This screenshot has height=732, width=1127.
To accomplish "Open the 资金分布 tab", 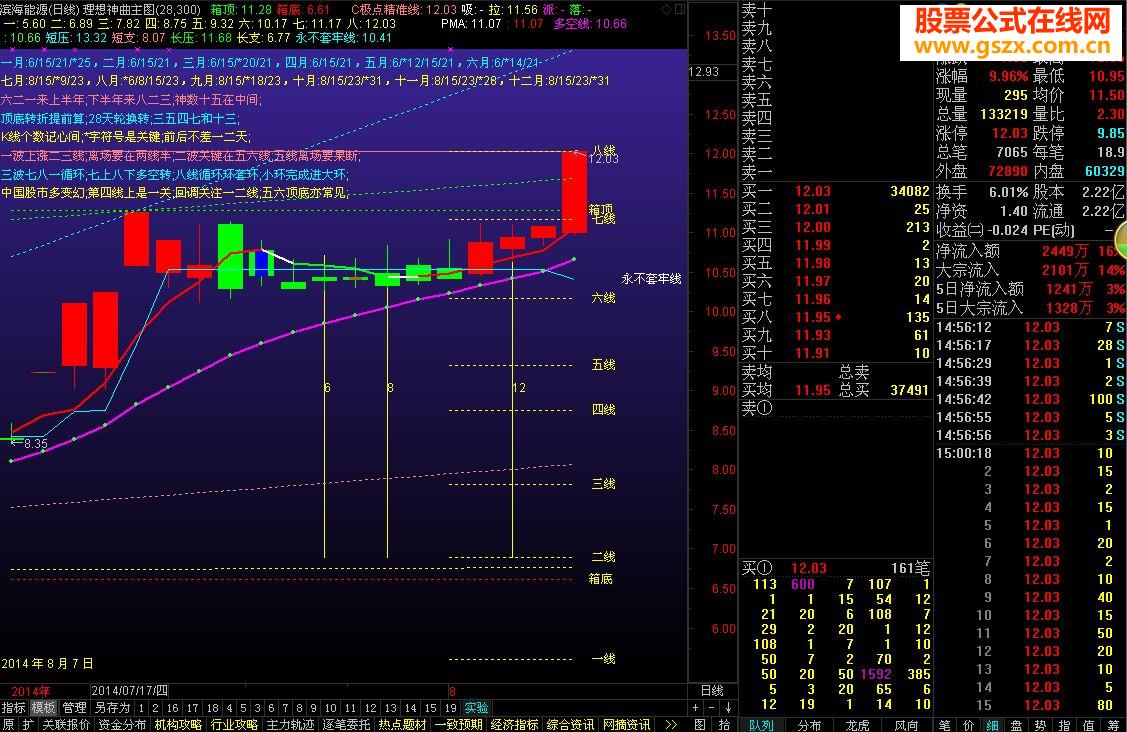I will [x=122, y=725].
